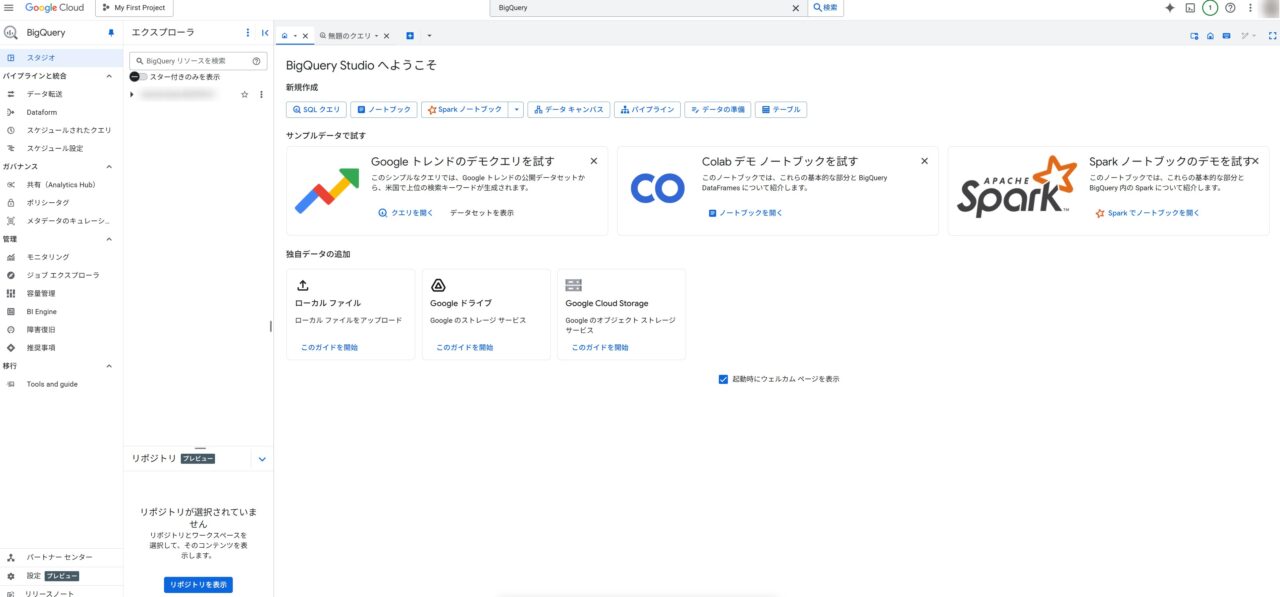This screenshot has height=597, width=1280.
Task: Toggle full screen editor mode
Action: 1272,35
